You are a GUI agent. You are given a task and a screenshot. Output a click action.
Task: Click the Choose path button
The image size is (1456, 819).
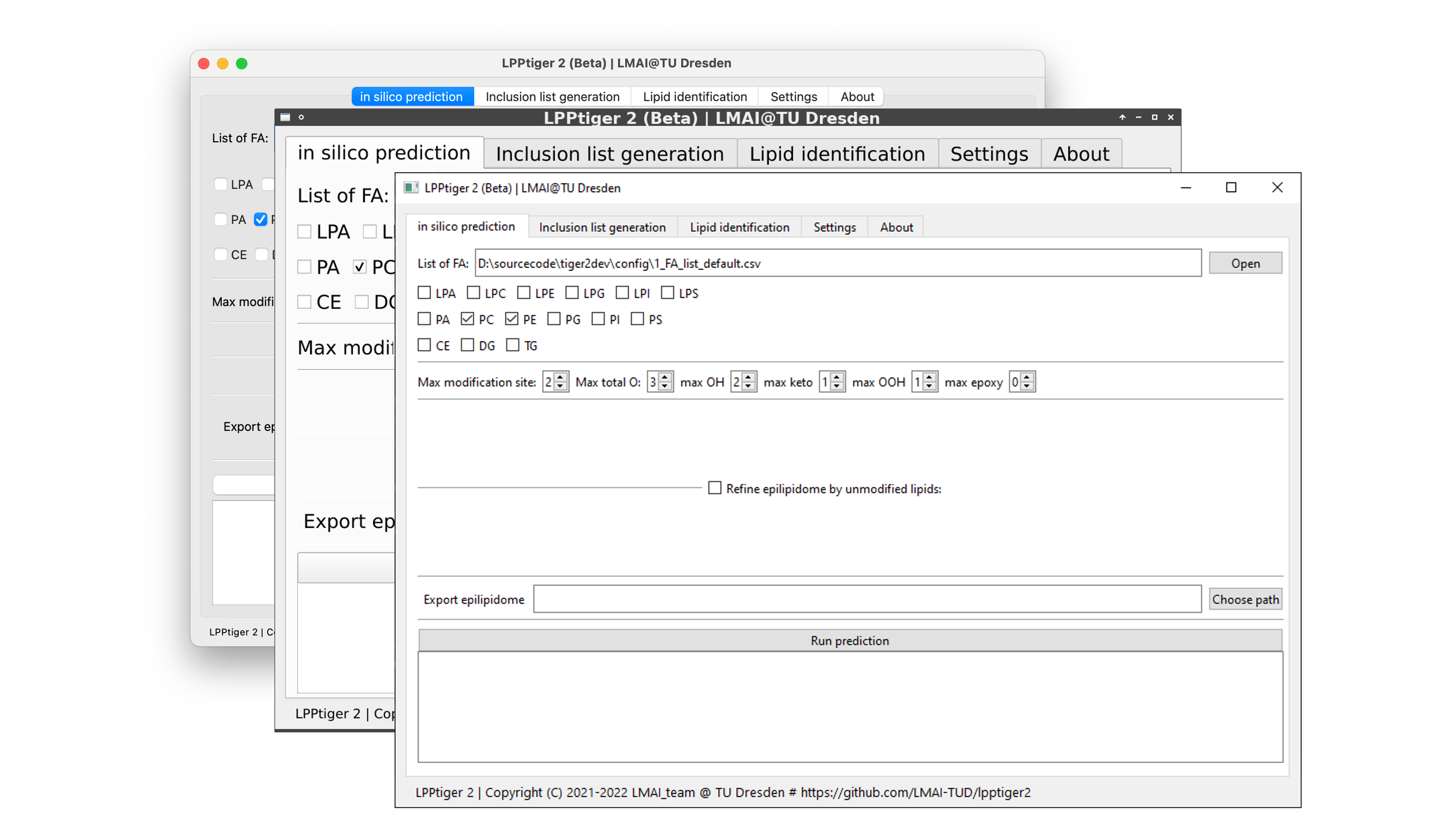coord(1245,599)
